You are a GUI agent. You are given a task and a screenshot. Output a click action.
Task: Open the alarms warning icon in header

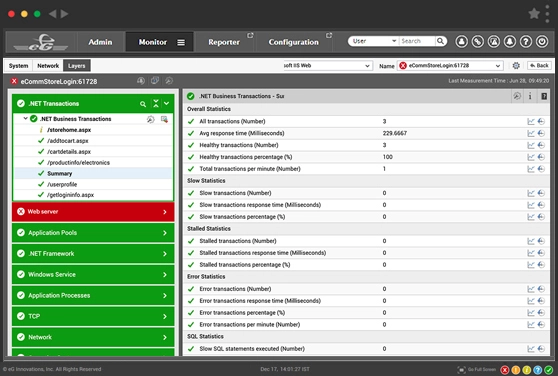coord(494,42)
